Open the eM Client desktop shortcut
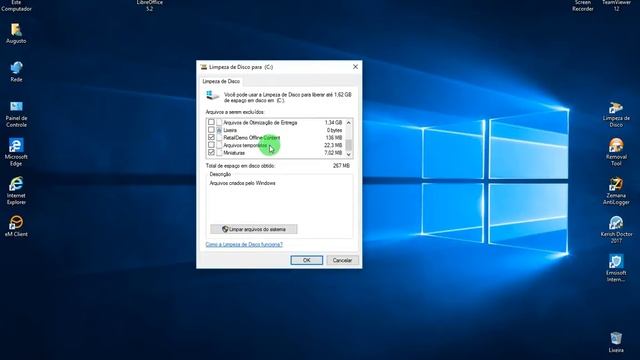 point(16,226)
